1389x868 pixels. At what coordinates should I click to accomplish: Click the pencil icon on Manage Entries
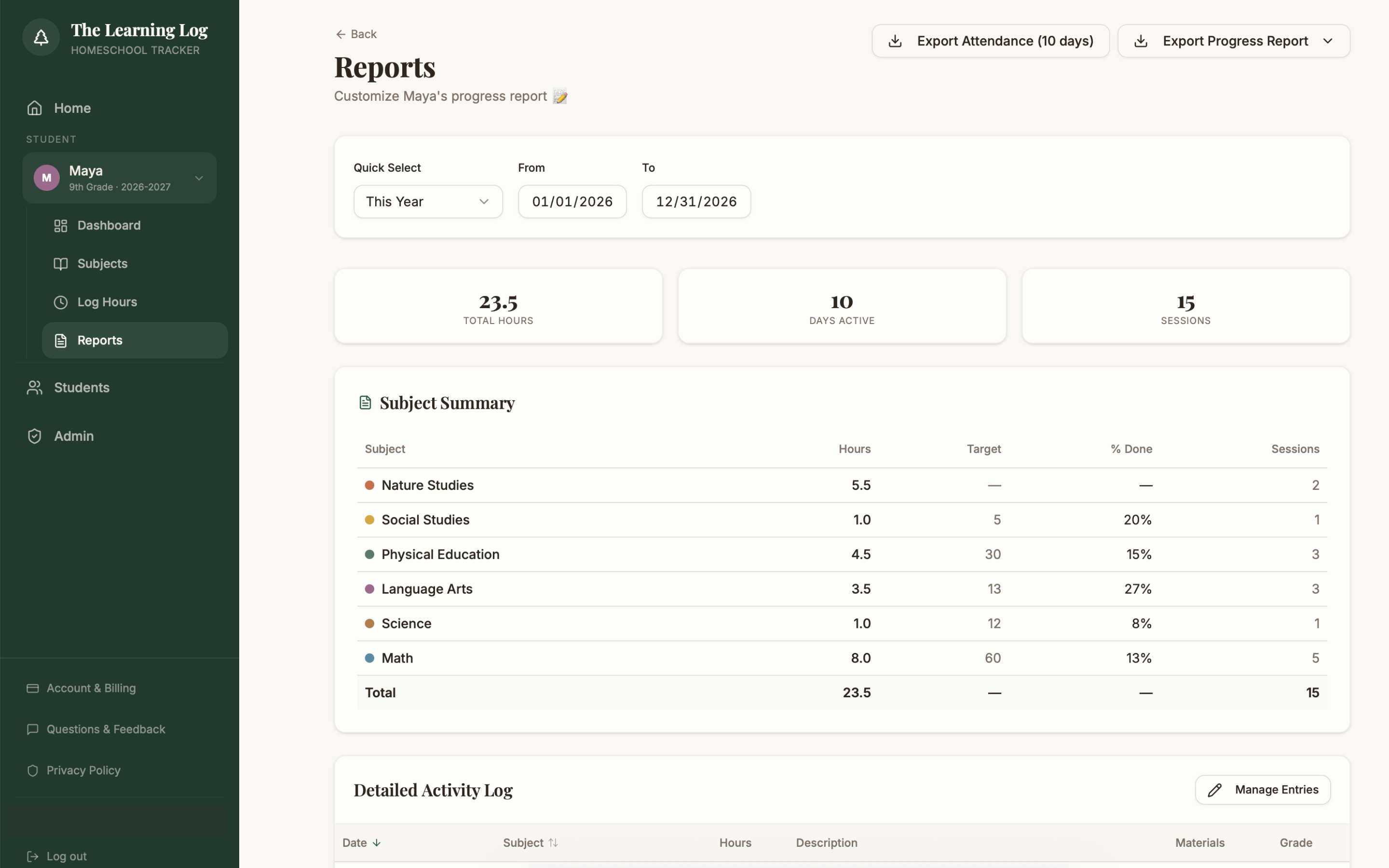tap(1214, 790)
